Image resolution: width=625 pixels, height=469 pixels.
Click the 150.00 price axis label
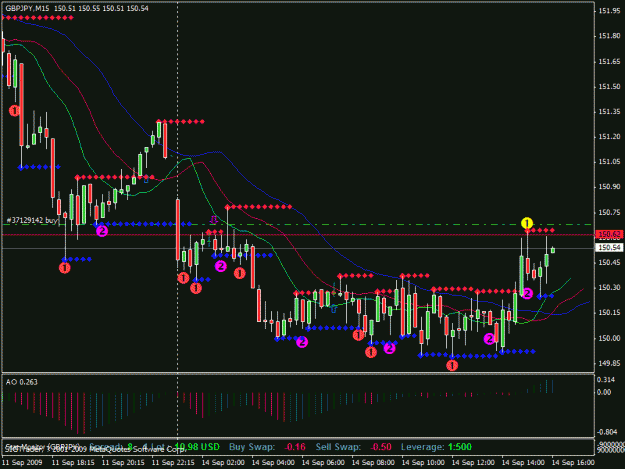(609, 338)
